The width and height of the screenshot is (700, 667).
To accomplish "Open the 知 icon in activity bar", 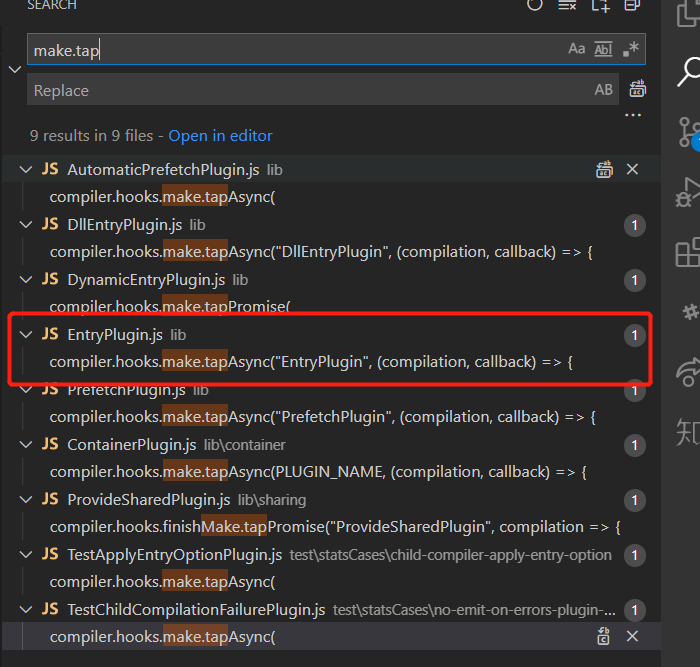I will (x=688, y=431).
